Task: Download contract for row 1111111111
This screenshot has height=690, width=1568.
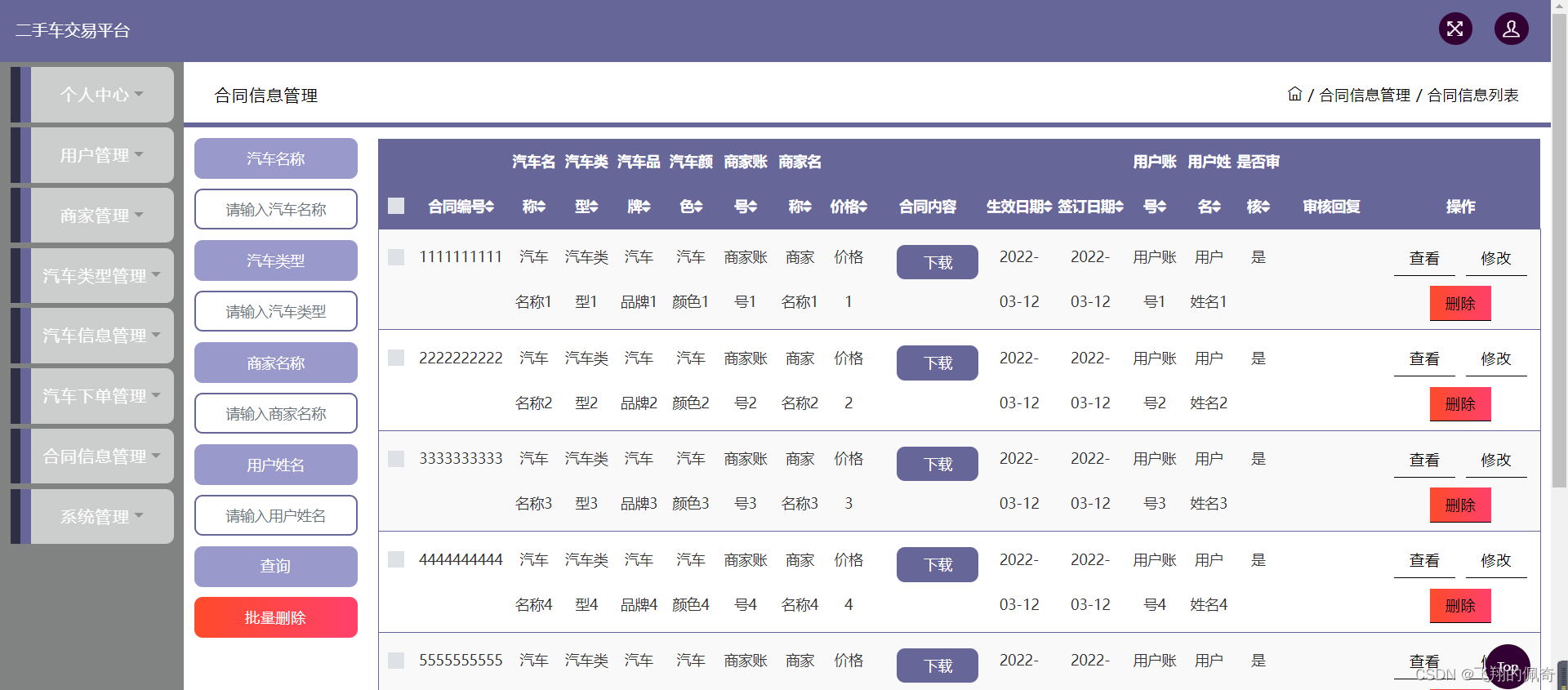Action: pos(938,262)
